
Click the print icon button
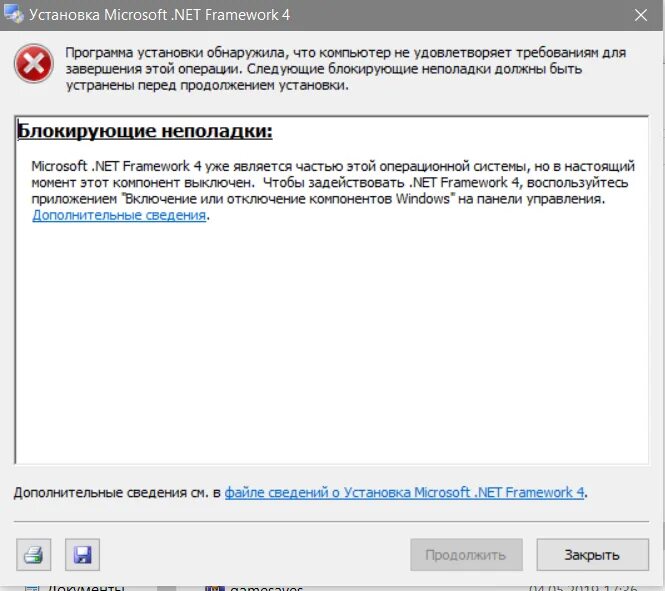click(x=34, y=555)
